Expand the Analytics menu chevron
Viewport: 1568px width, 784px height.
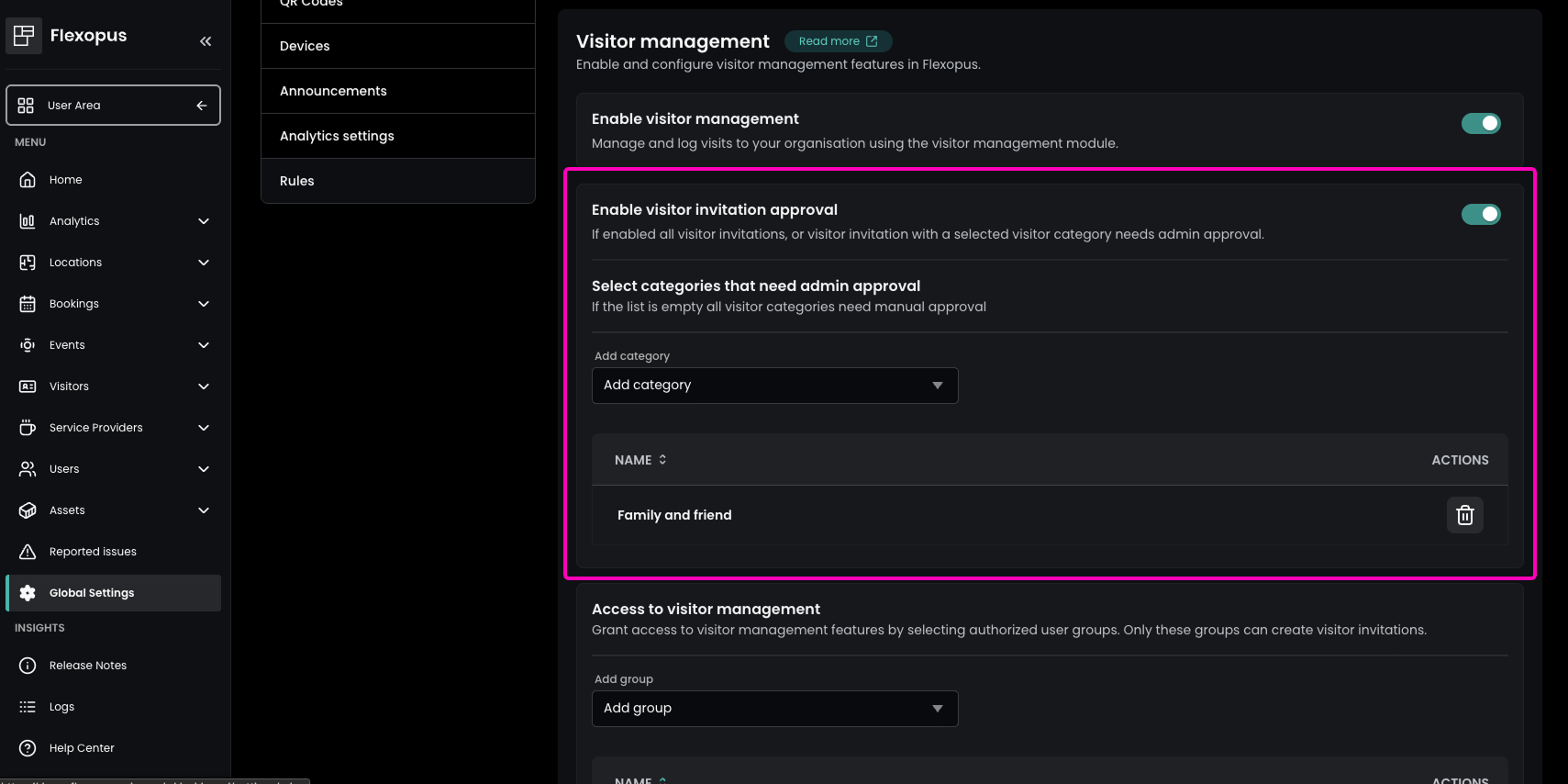pyautogui.click(x=204, y=221)
